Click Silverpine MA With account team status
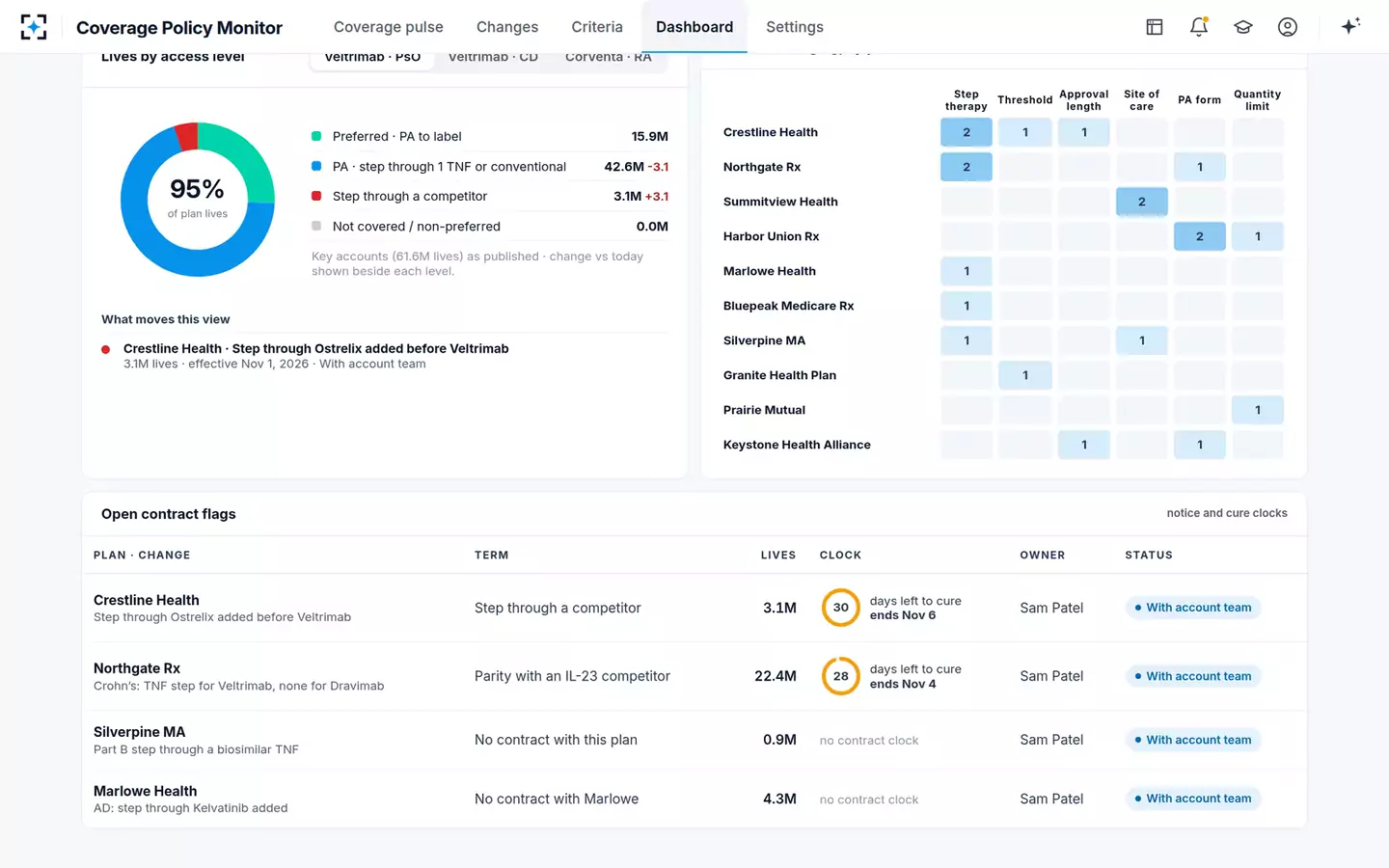This screenshot has height=868, width=1389. tap(1193, 740)
